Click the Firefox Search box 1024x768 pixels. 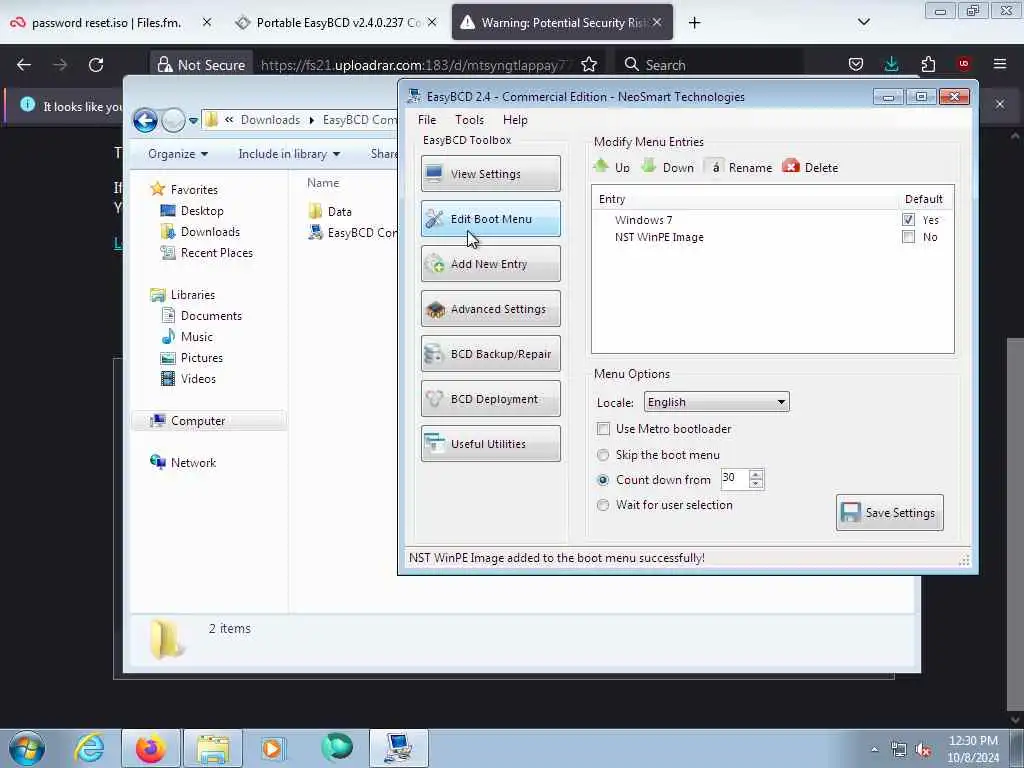pyautogui.click(x=709, y=65)
